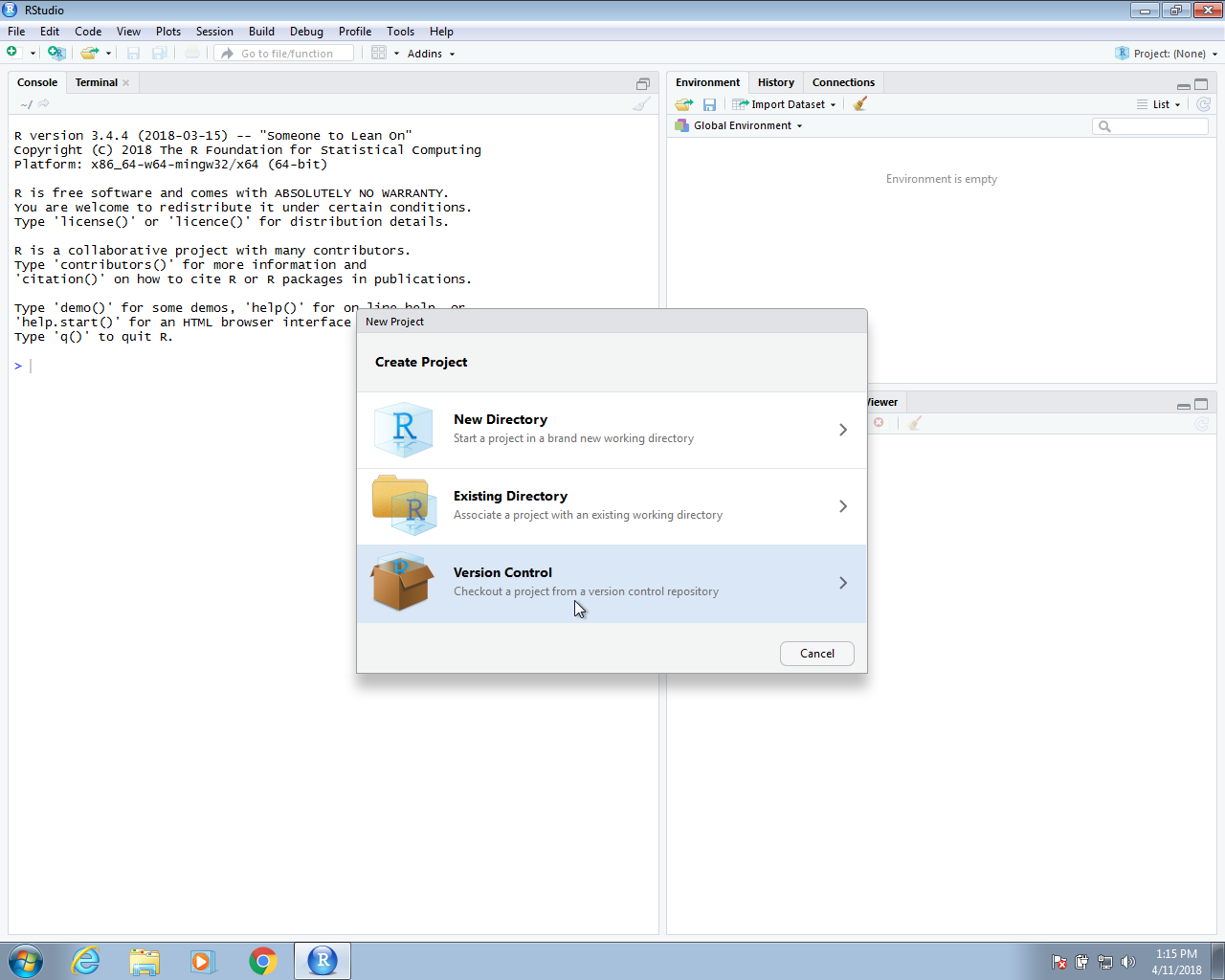Open the View menu
This screenshot has height=980, width=1225.
[x=128, y=32]
